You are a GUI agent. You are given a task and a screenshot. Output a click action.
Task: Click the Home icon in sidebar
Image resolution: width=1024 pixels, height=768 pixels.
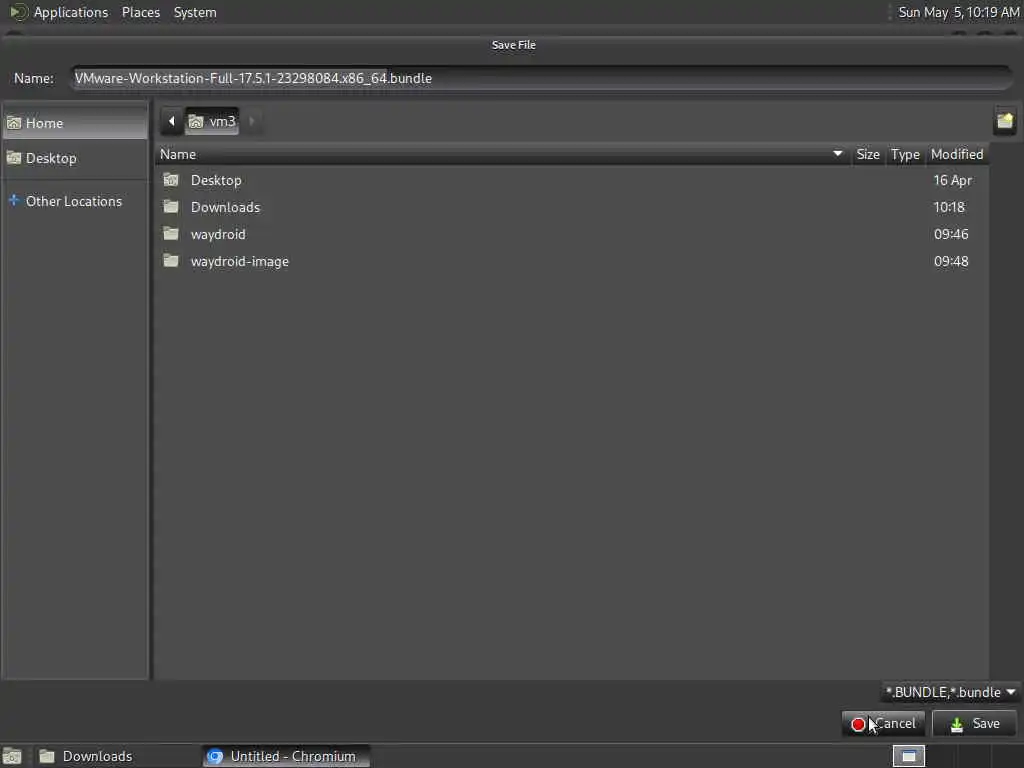(x=14, y=123)
